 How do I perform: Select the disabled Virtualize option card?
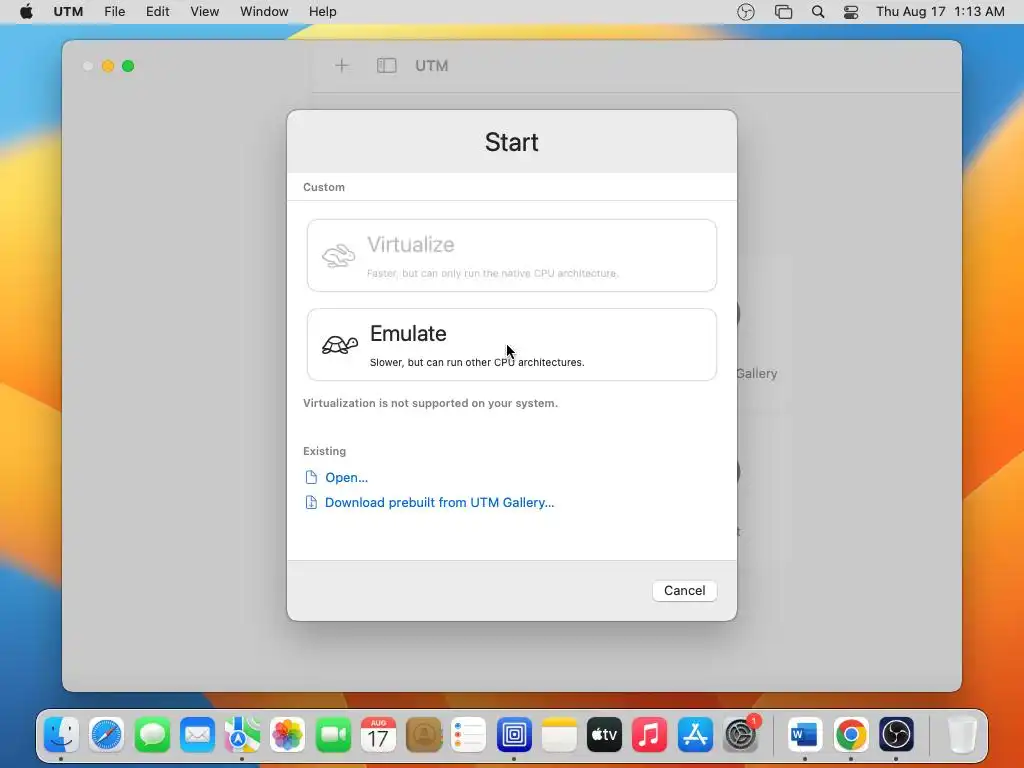click(x=511, y=255)
